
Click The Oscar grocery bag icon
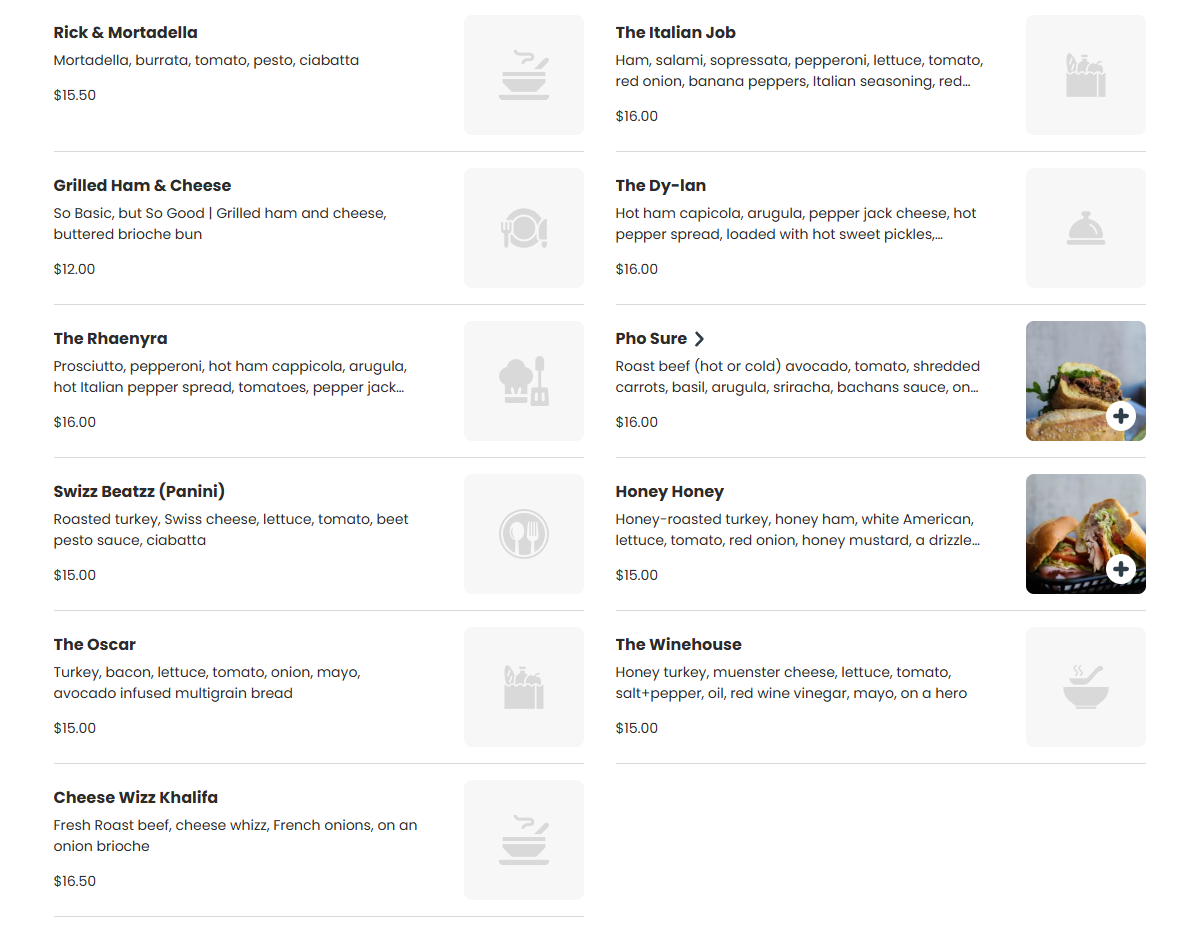[x=524, y=686]
